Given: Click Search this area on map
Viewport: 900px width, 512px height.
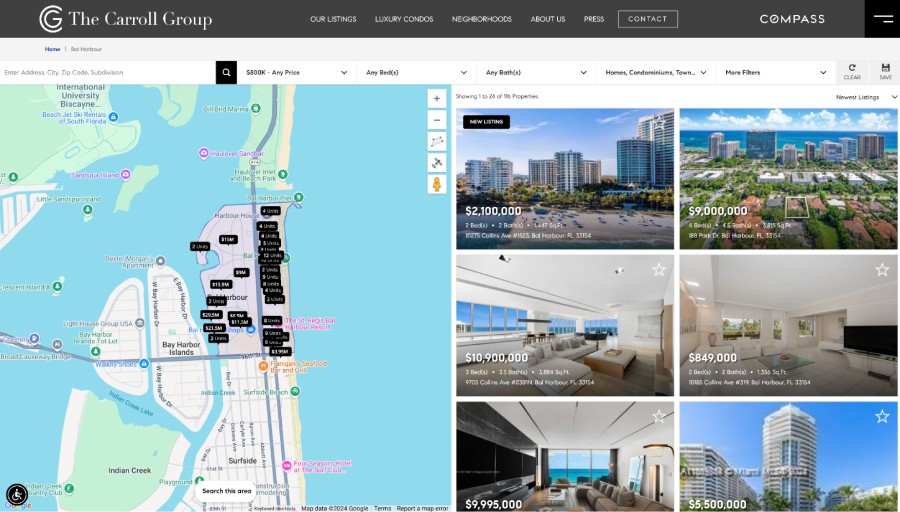Looking at the screenshot, I should 227,491.
